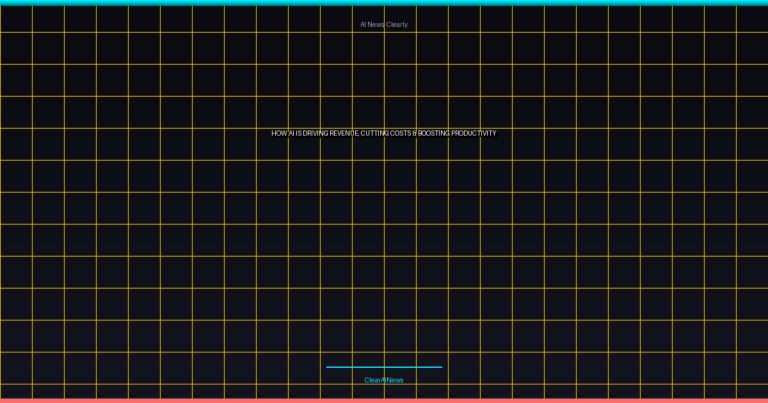Open the ClearAINews link
The height and width of the screenshot is (403, 768).
tap(384, 380)
